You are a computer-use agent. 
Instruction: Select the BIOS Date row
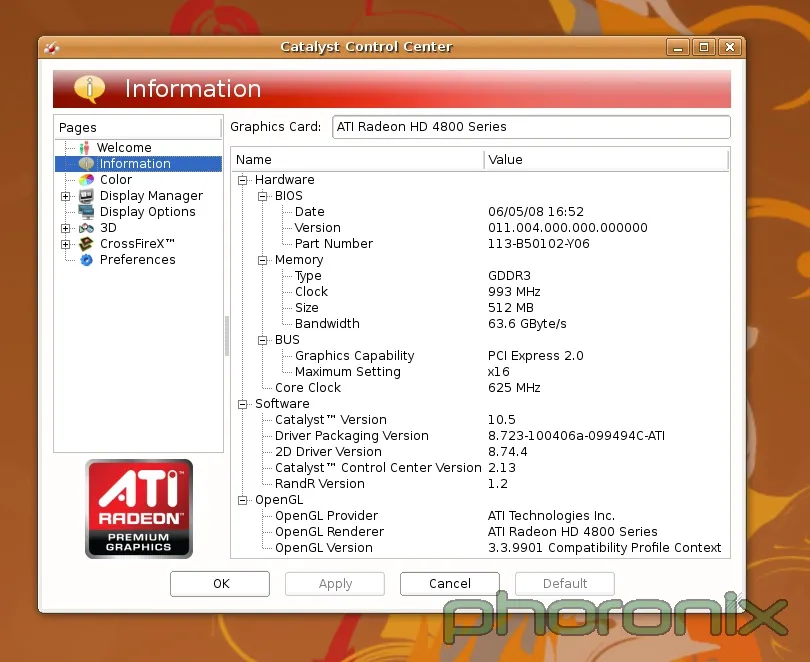click(x=480, y=212)
